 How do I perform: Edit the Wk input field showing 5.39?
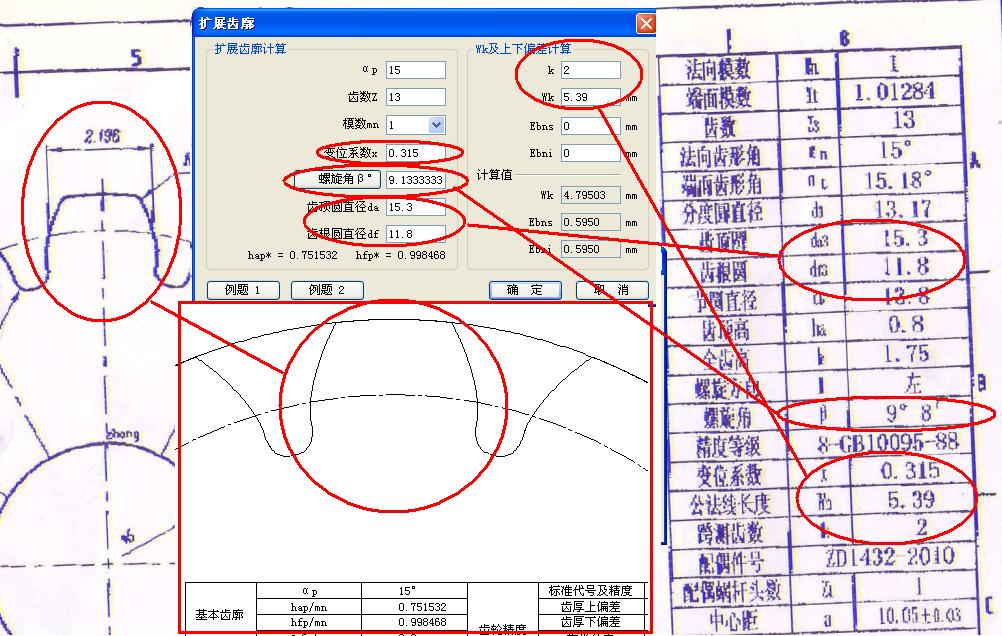click(x=590, y=97)
